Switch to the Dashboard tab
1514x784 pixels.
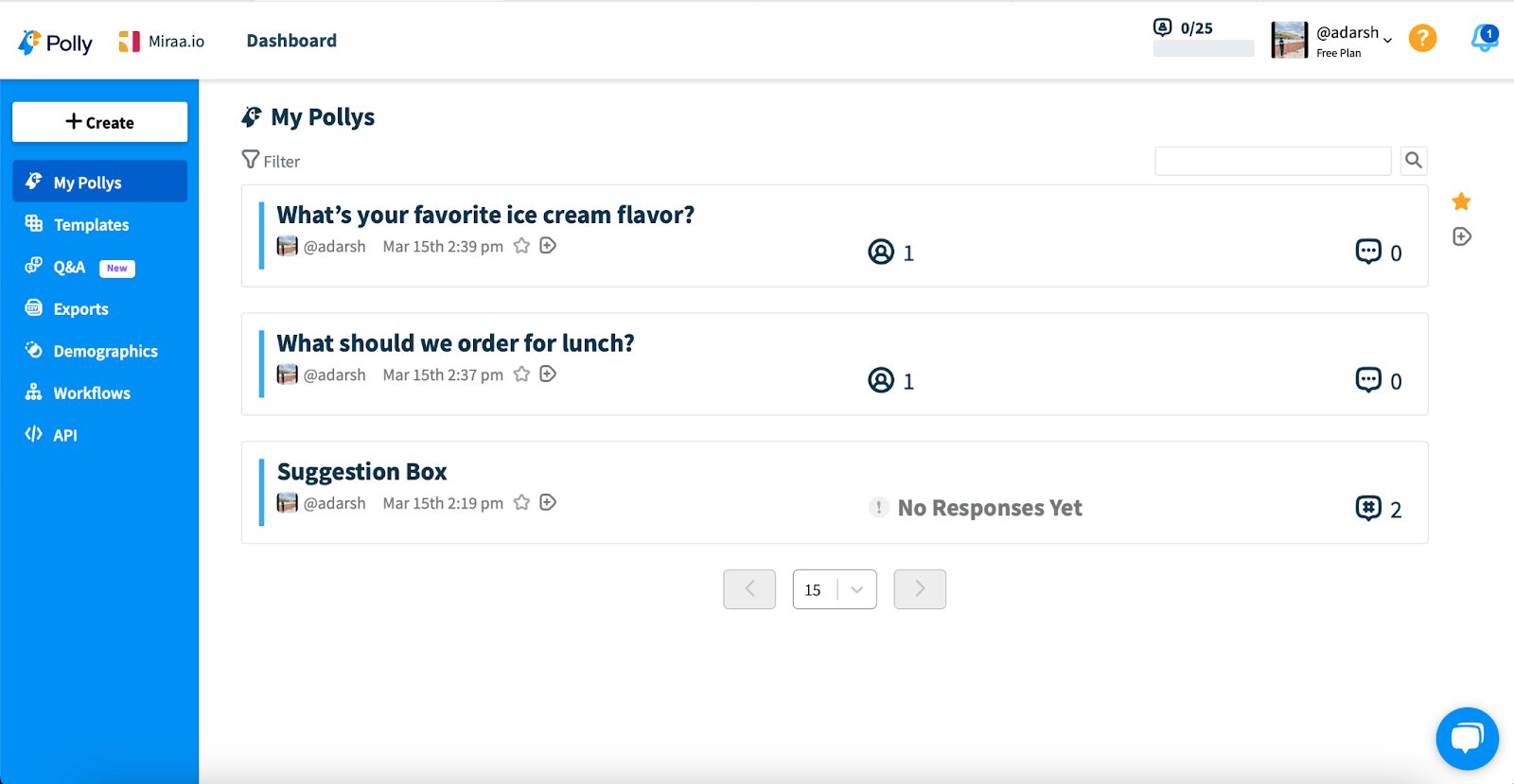pos(290,40)
